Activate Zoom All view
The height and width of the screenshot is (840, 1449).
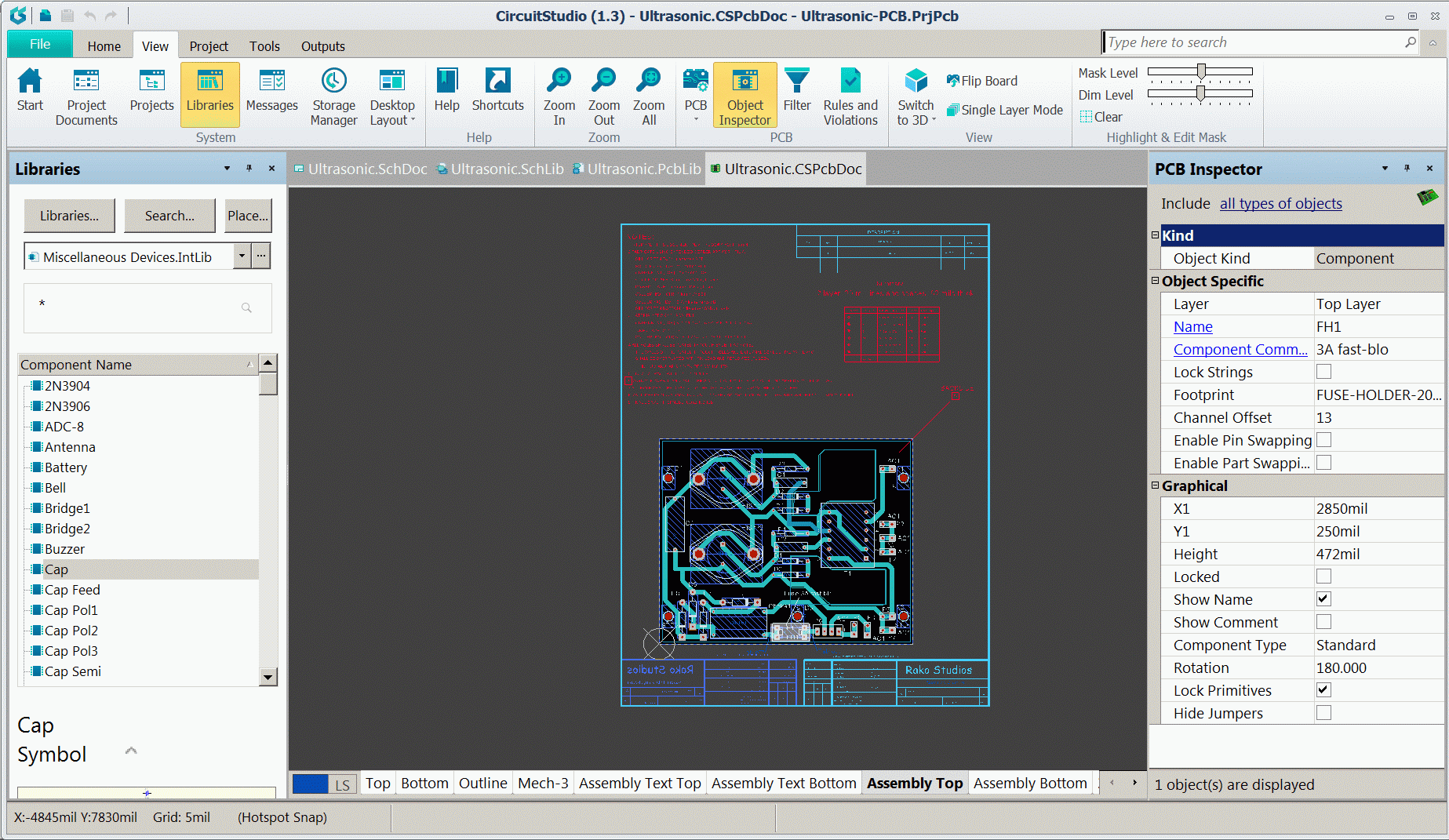[649, 94]
